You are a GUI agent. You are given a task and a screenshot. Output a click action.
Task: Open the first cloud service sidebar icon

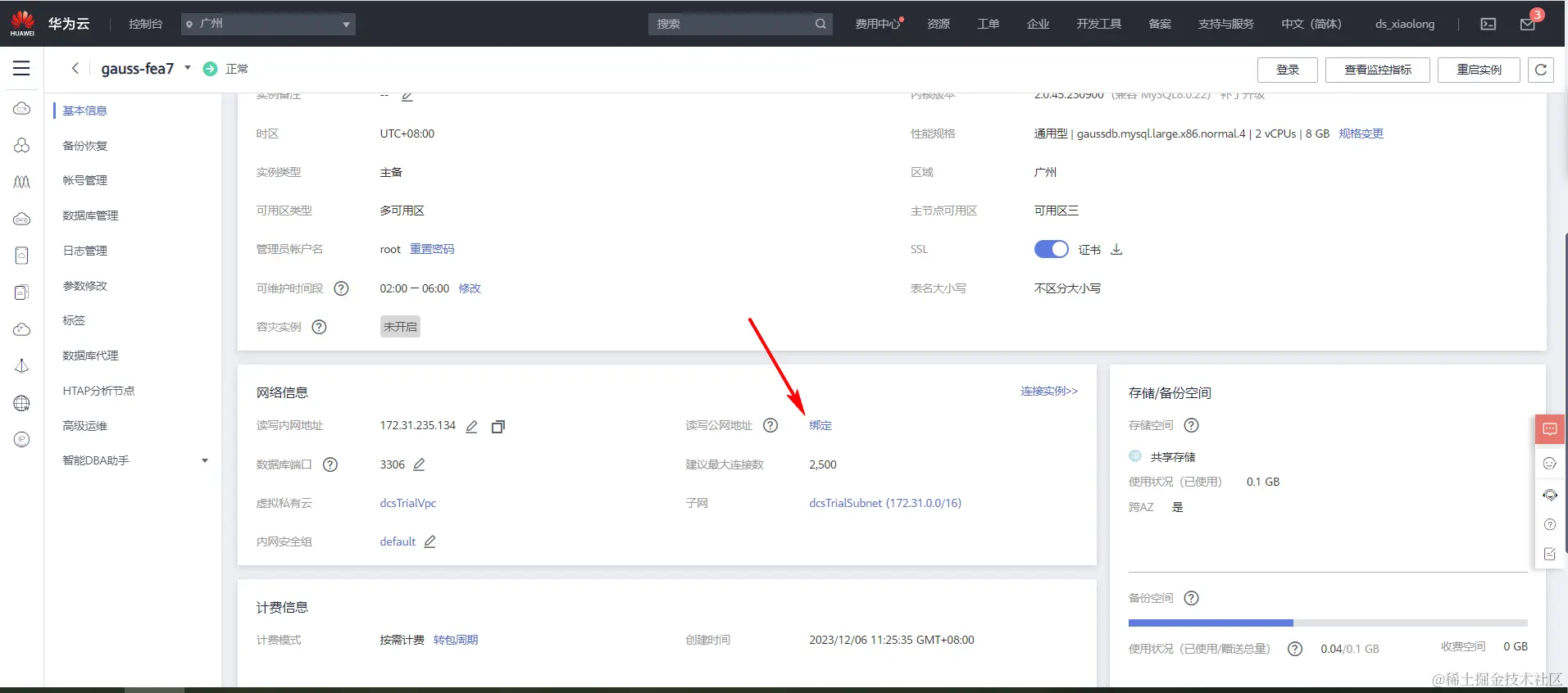22,109
